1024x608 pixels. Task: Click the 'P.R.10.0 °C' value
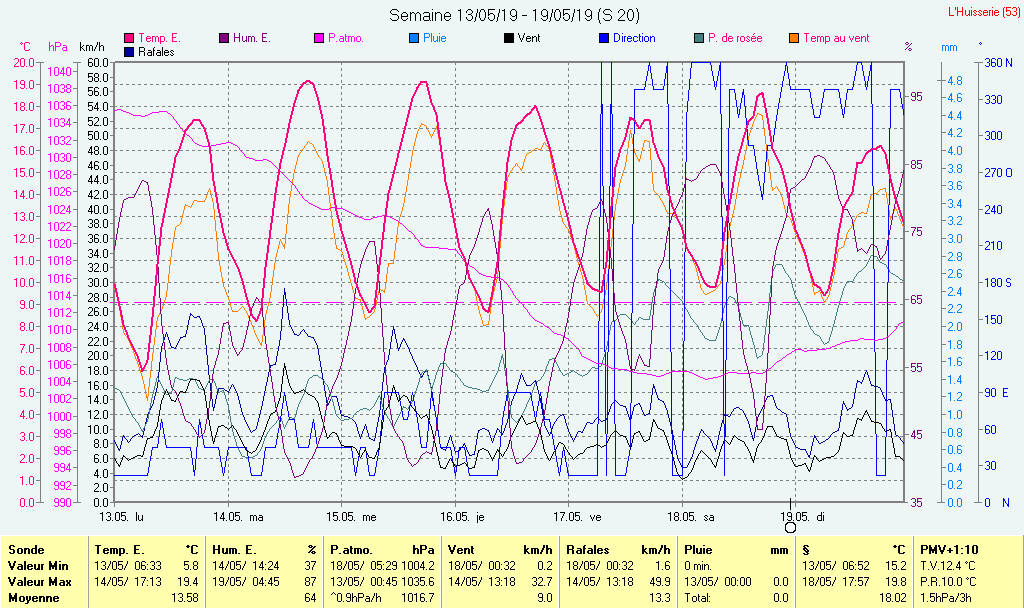(x=949, y=582)
